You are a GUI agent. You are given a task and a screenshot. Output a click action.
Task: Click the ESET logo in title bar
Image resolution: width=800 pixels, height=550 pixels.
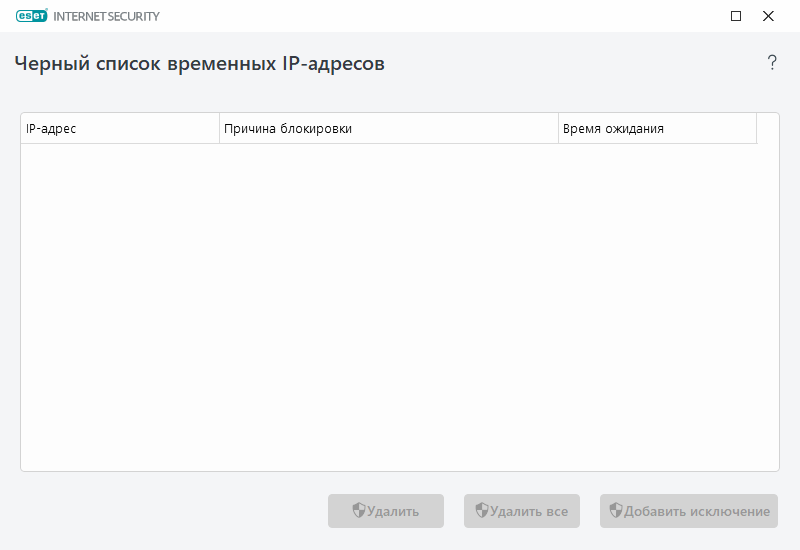pos(33,16)
